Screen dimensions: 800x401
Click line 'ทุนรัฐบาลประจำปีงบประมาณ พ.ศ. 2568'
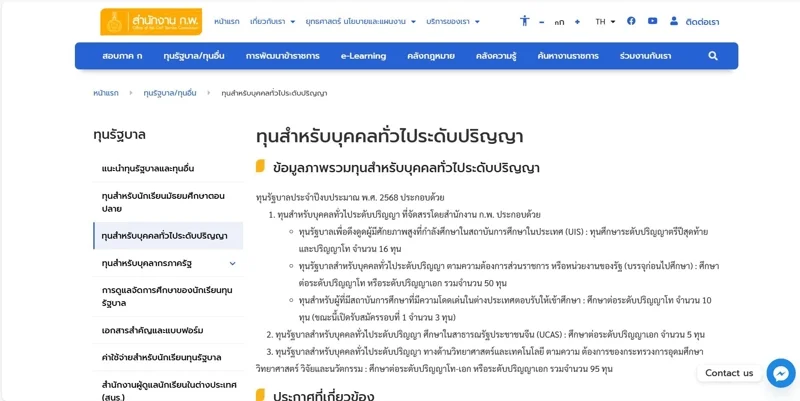(x=350, y=197)
